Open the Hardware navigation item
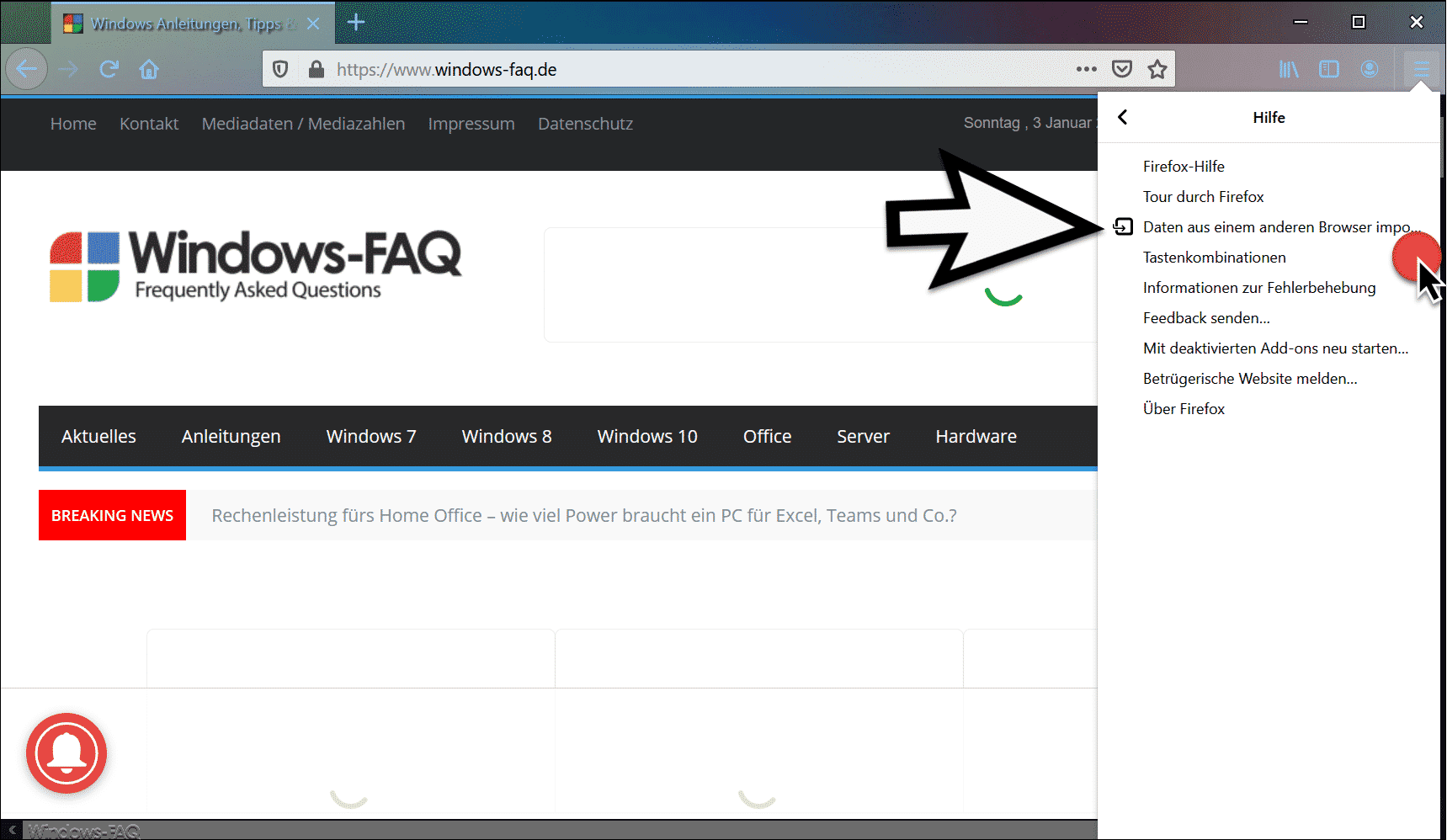Image resolution: width=1447 pixels, height=840 pixels. point(976,436)
